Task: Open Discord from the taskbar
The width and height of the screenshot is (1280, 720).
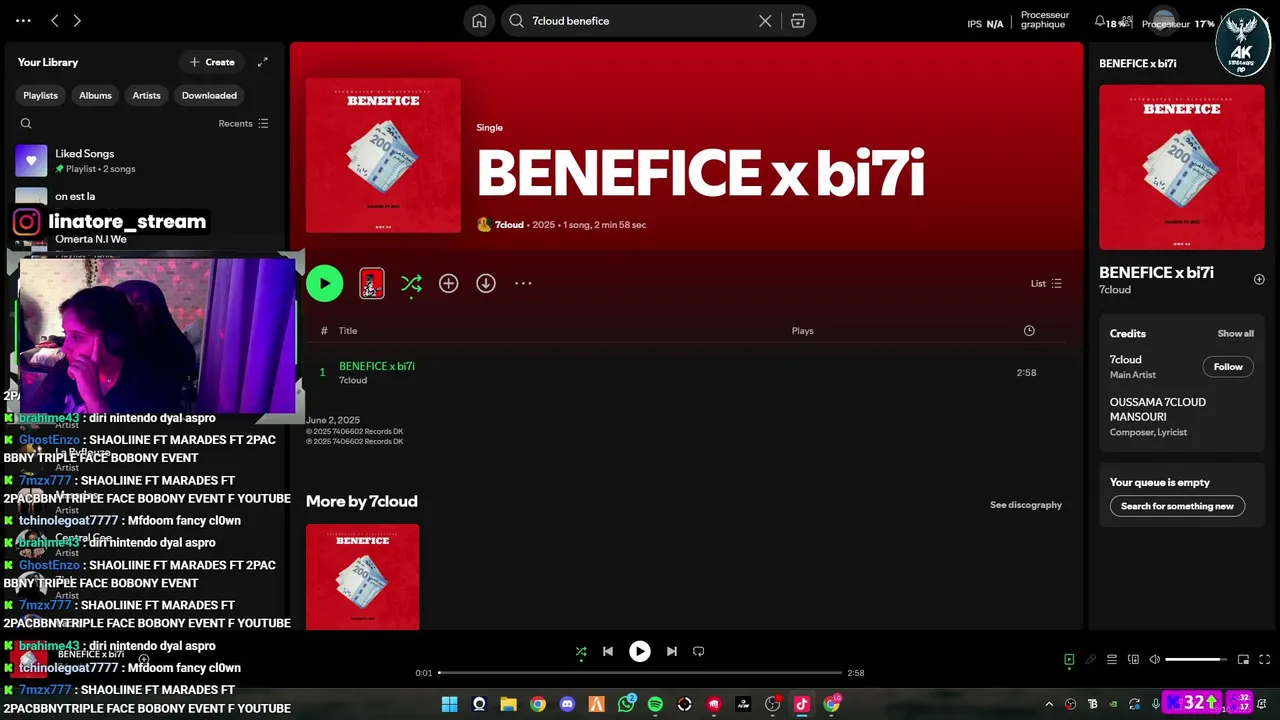Action: click(x=567, y=704)
